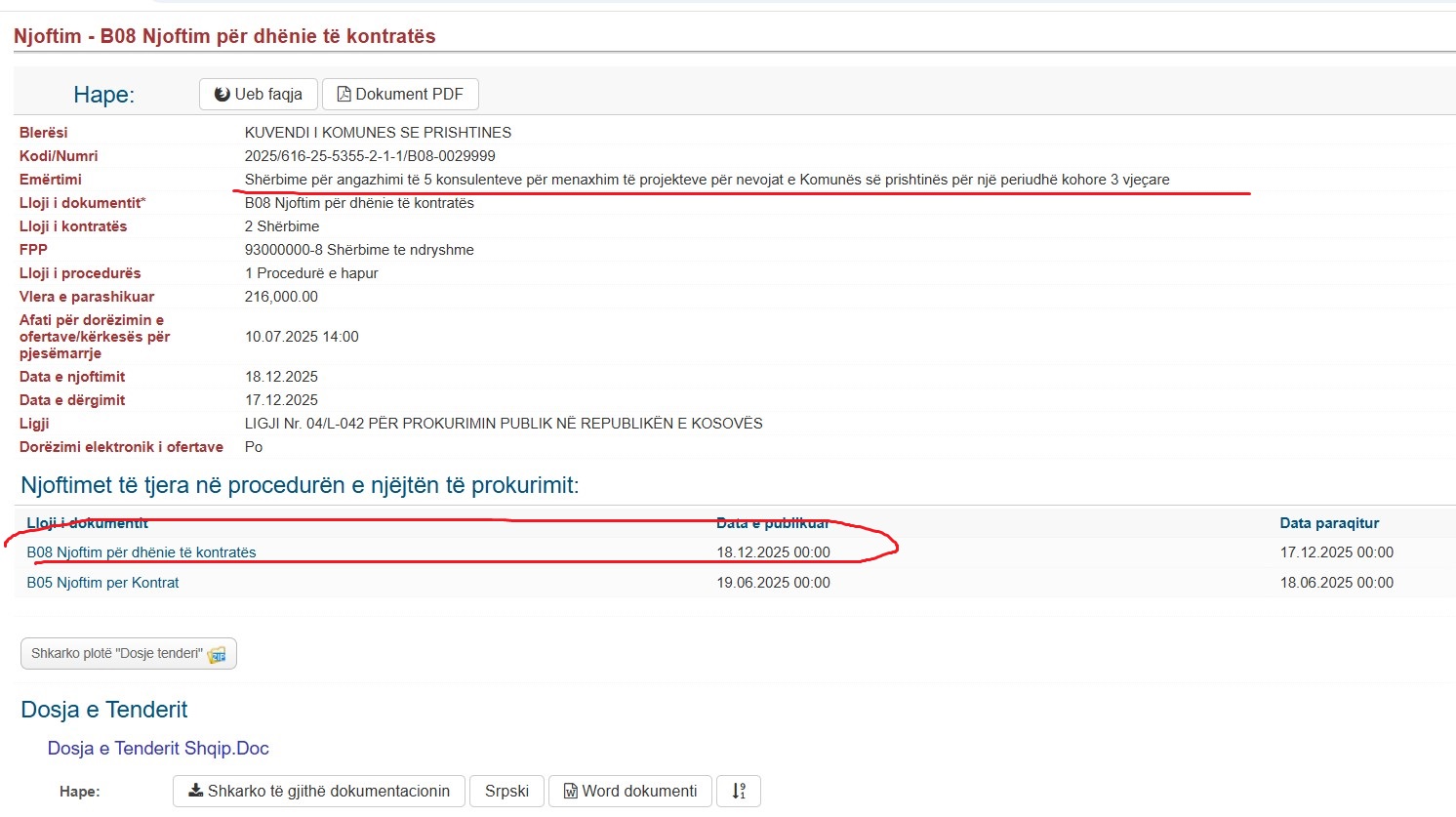Click the Kodi/Numri value 2025/616-25-5355-2-1-1/B08-0029999
Image resolution: width=1456 pixels, height=817 pixels.
click(x=370, y=156)
